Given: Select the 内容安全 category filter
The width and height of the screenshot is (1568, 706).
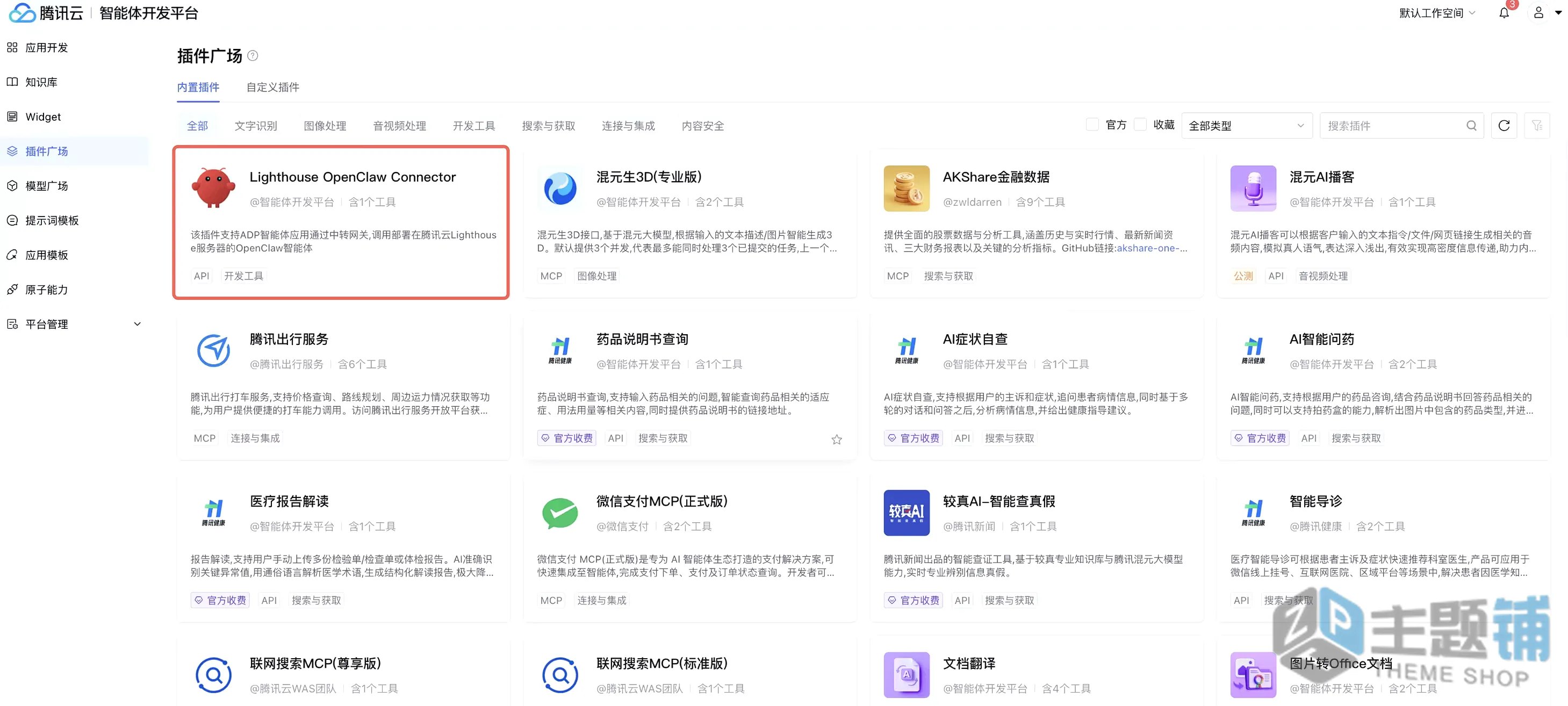Looking at the screenshot, I should click(702, 125).
